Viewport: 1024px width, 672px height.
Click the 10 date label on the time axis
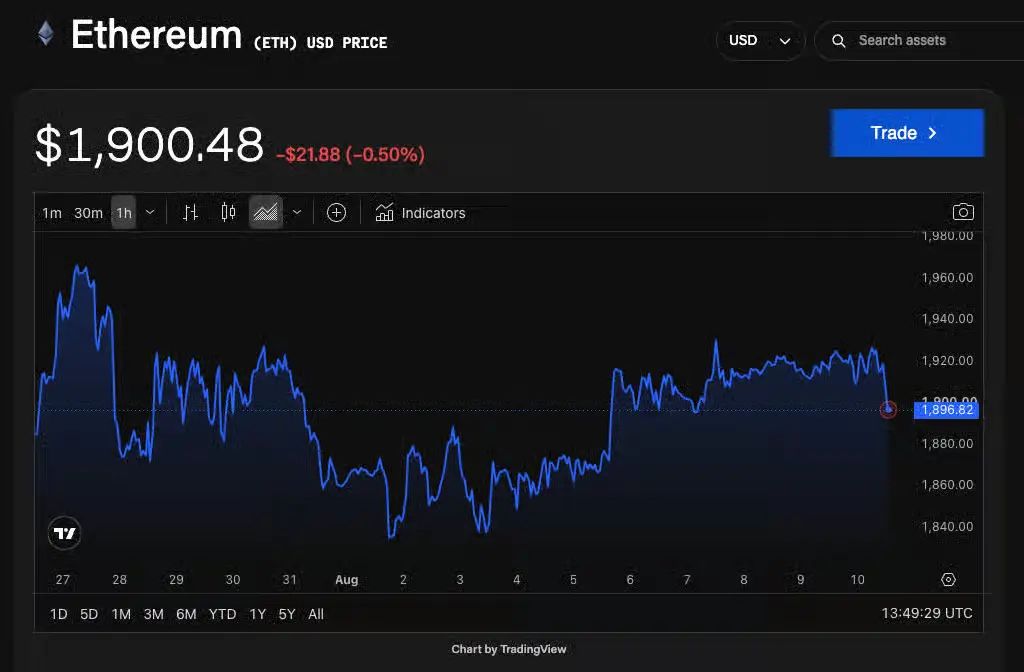tap(857, 579)
